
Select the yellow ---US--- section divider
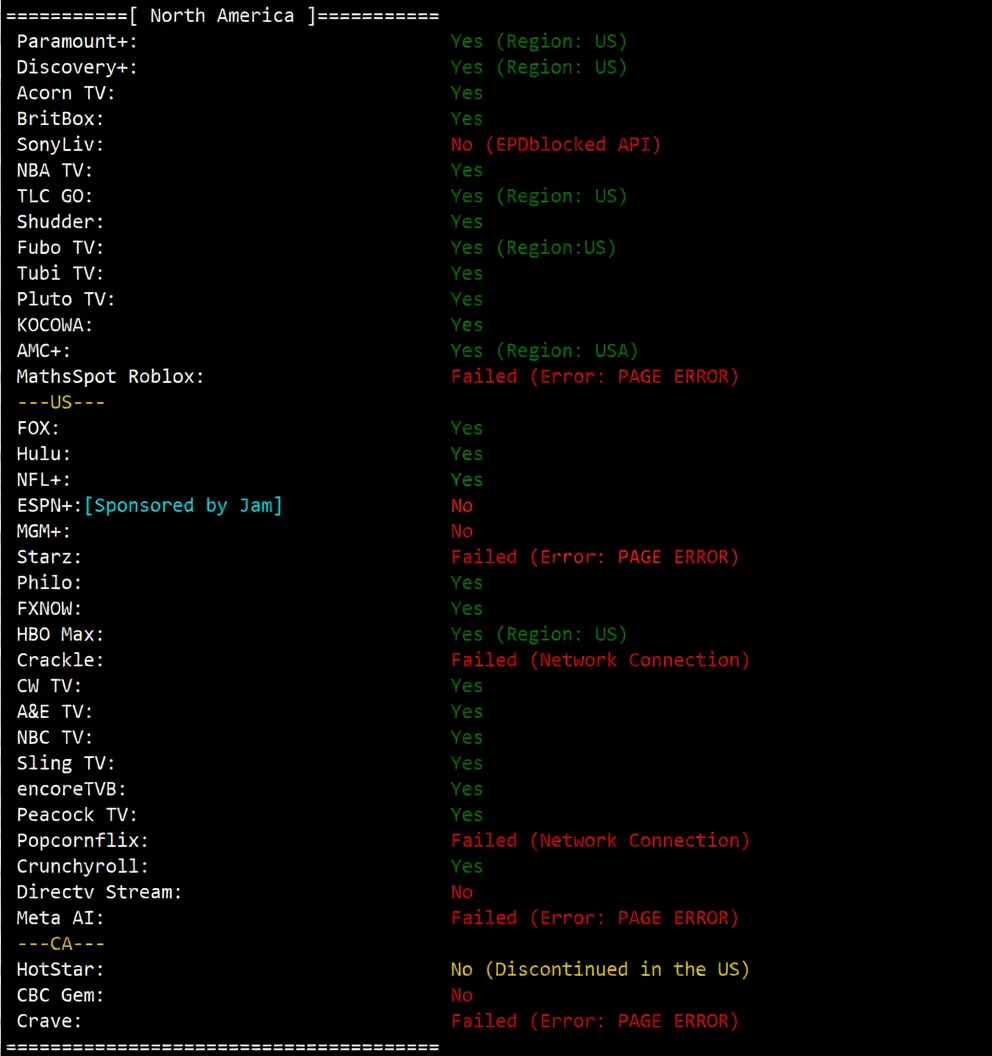click(x=61, y=402)
